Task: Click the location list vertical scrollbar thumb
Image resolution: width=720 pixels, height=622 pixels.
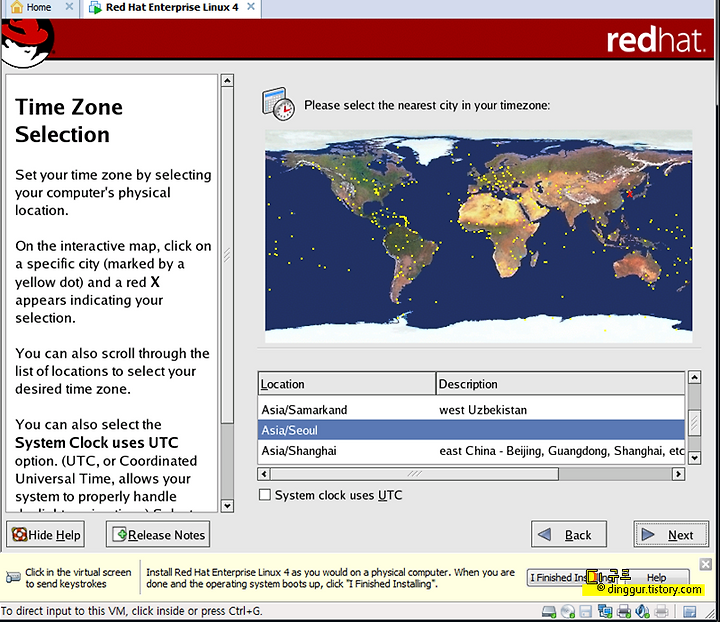Action: point(694,422)
